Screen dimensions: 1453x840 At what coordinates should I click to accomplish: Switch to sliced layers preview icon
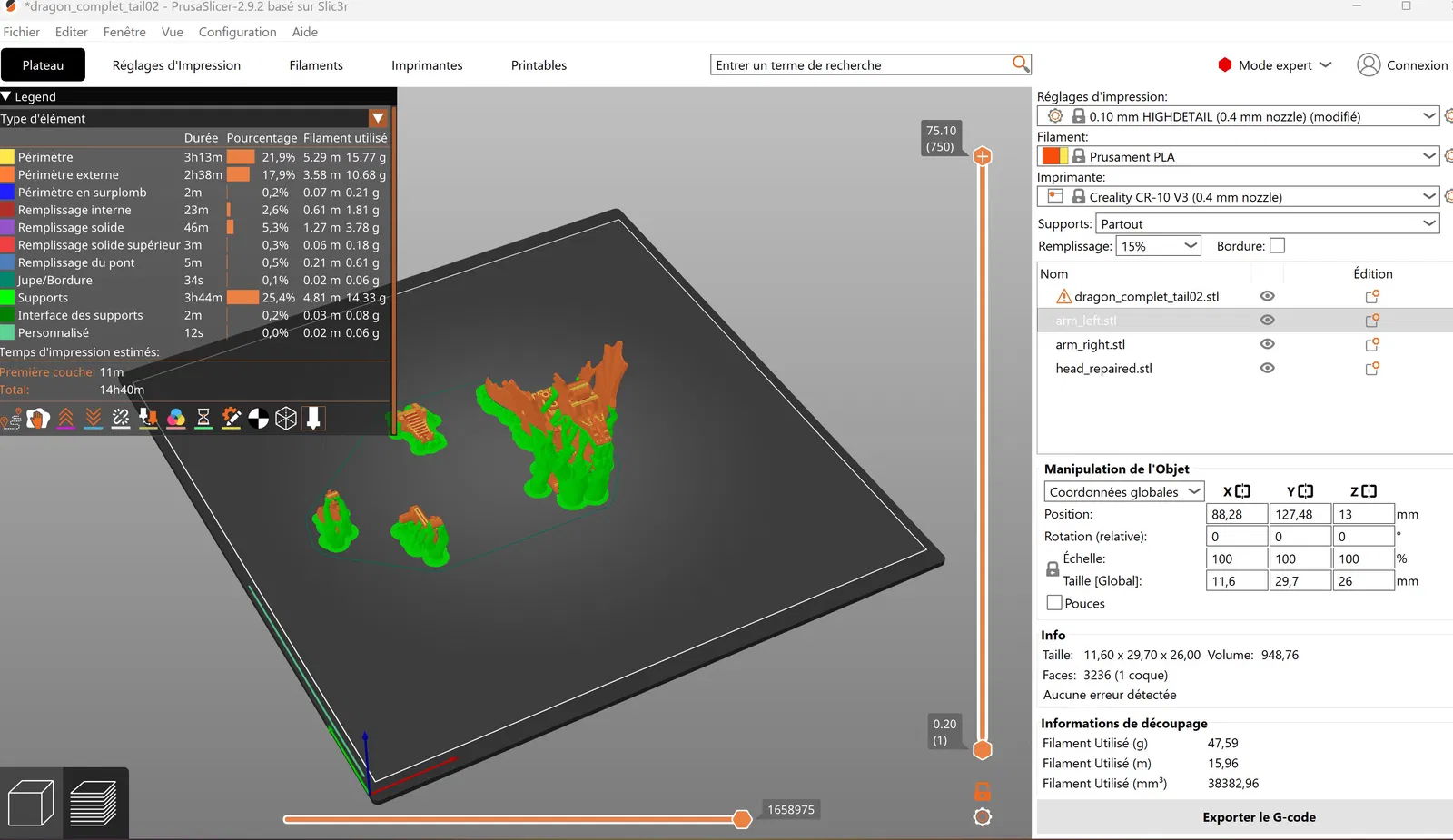click(94, 804)
